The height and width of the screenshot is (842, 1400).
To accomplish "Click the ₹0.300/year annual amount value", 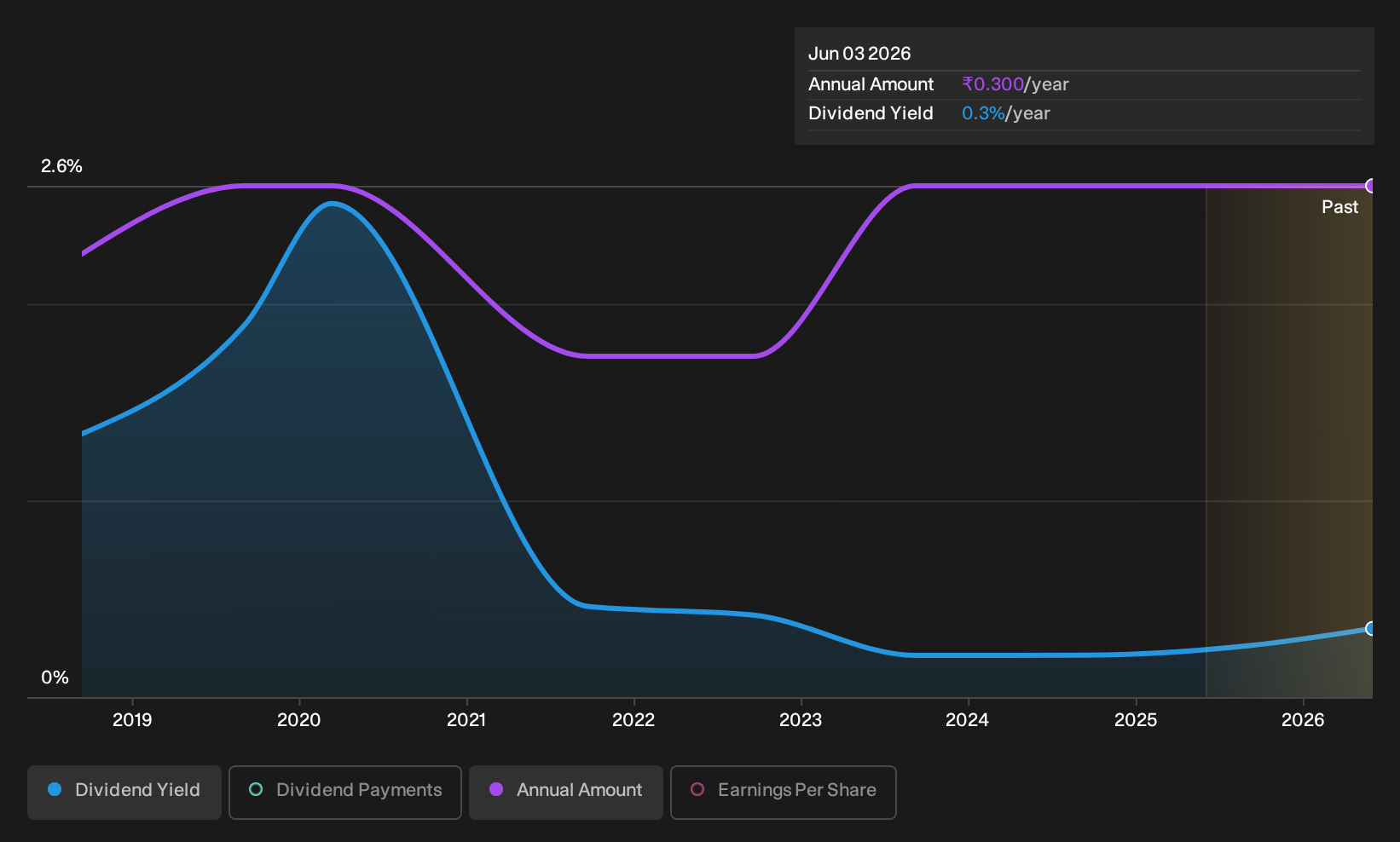I will point(1015,84).
